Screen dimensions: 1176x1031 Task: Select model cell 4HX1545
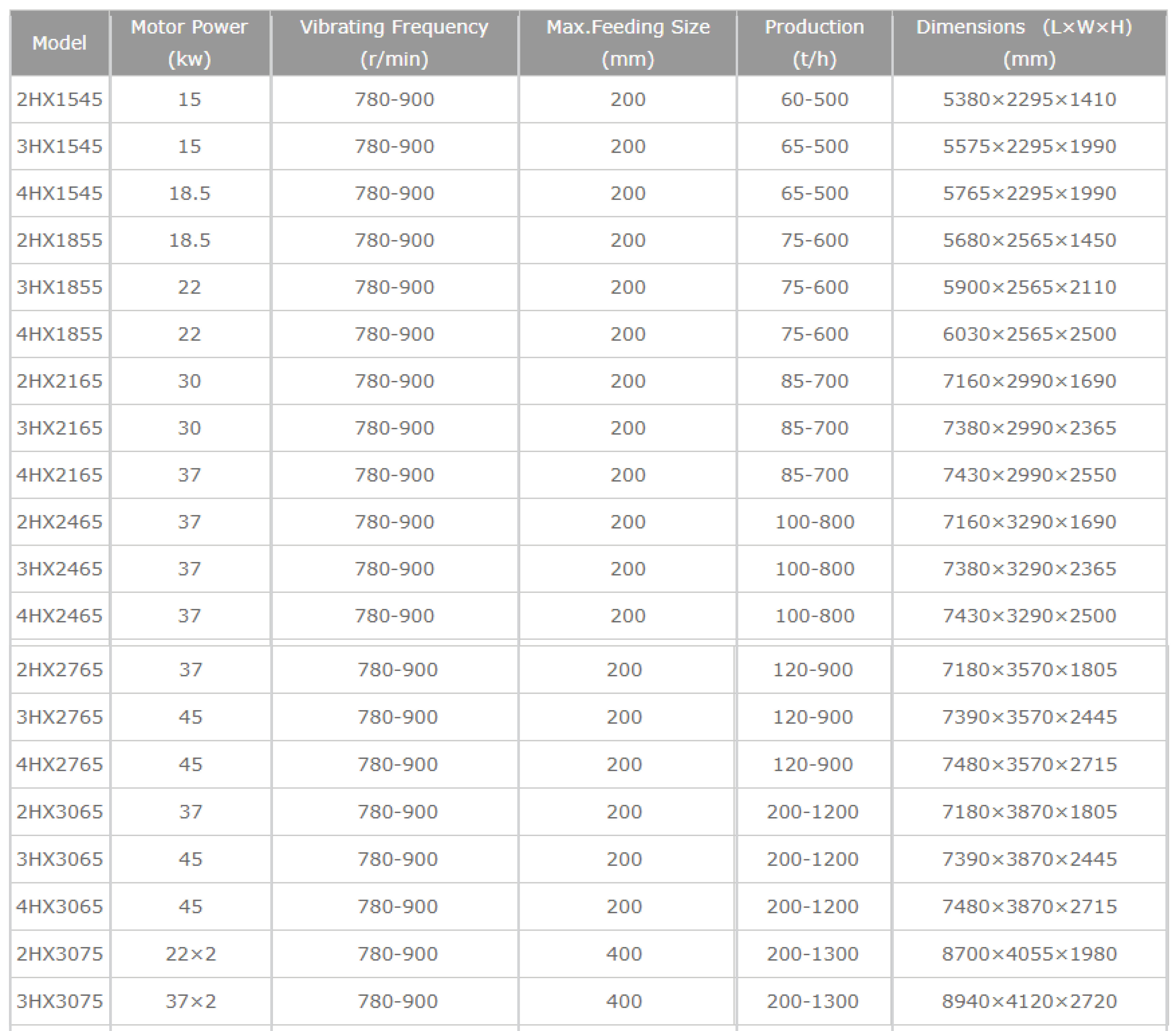tap(59, 193)
